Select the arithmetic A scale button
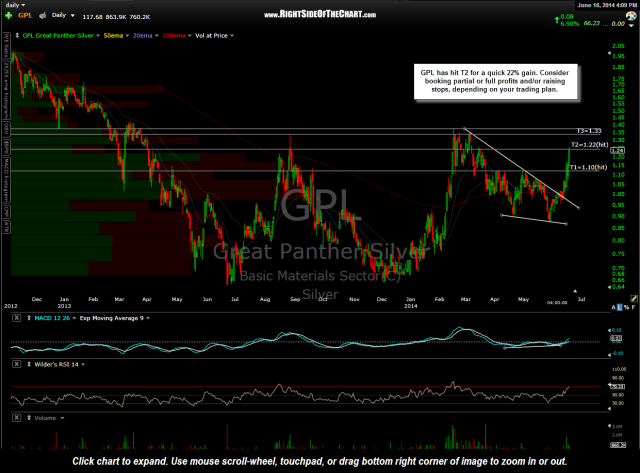The height and width of the screenshot is (473, 640). pyautogui.click(x=613, y=307)
